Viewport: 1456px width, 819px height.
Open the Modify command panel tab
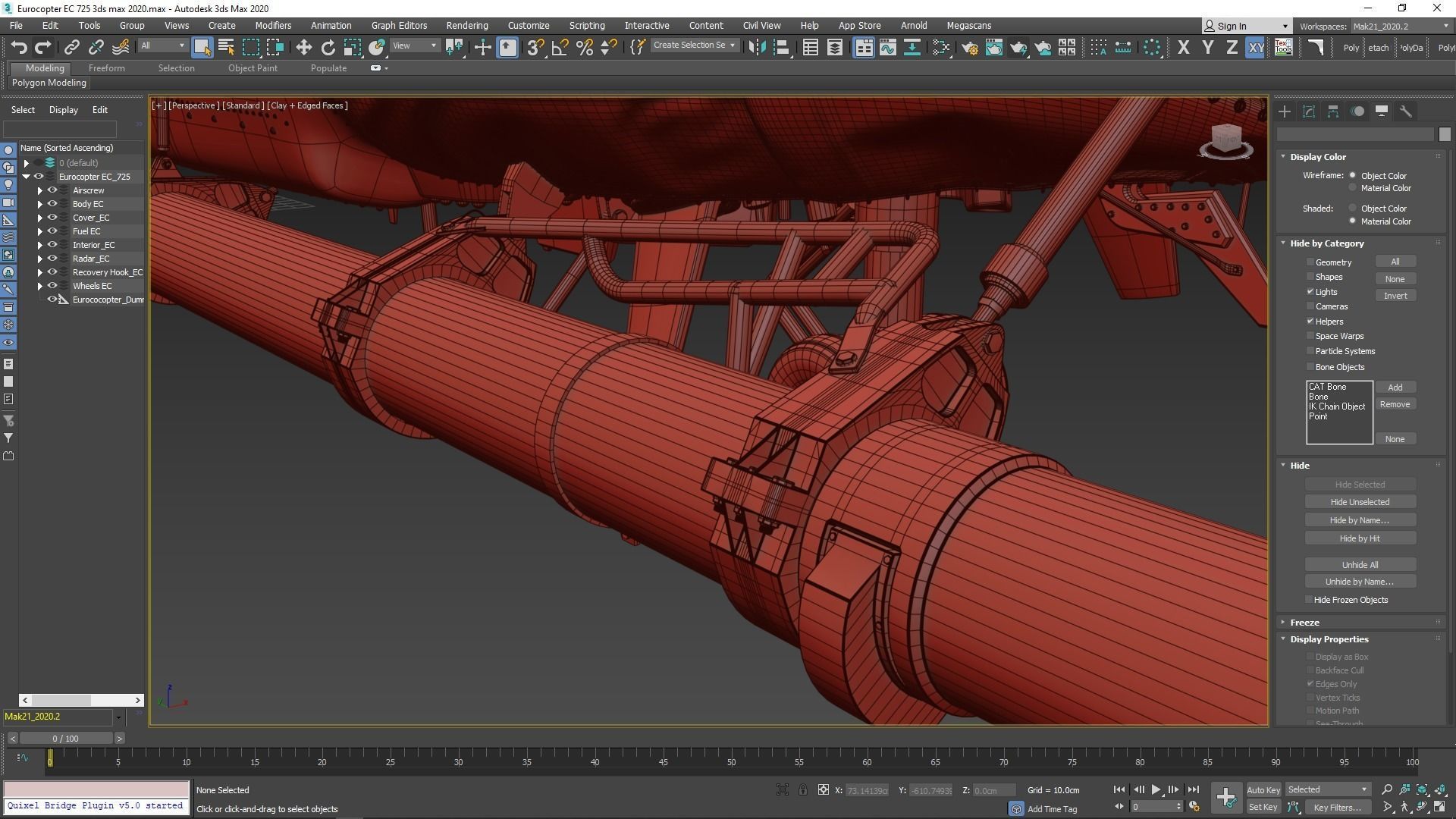1308,111
